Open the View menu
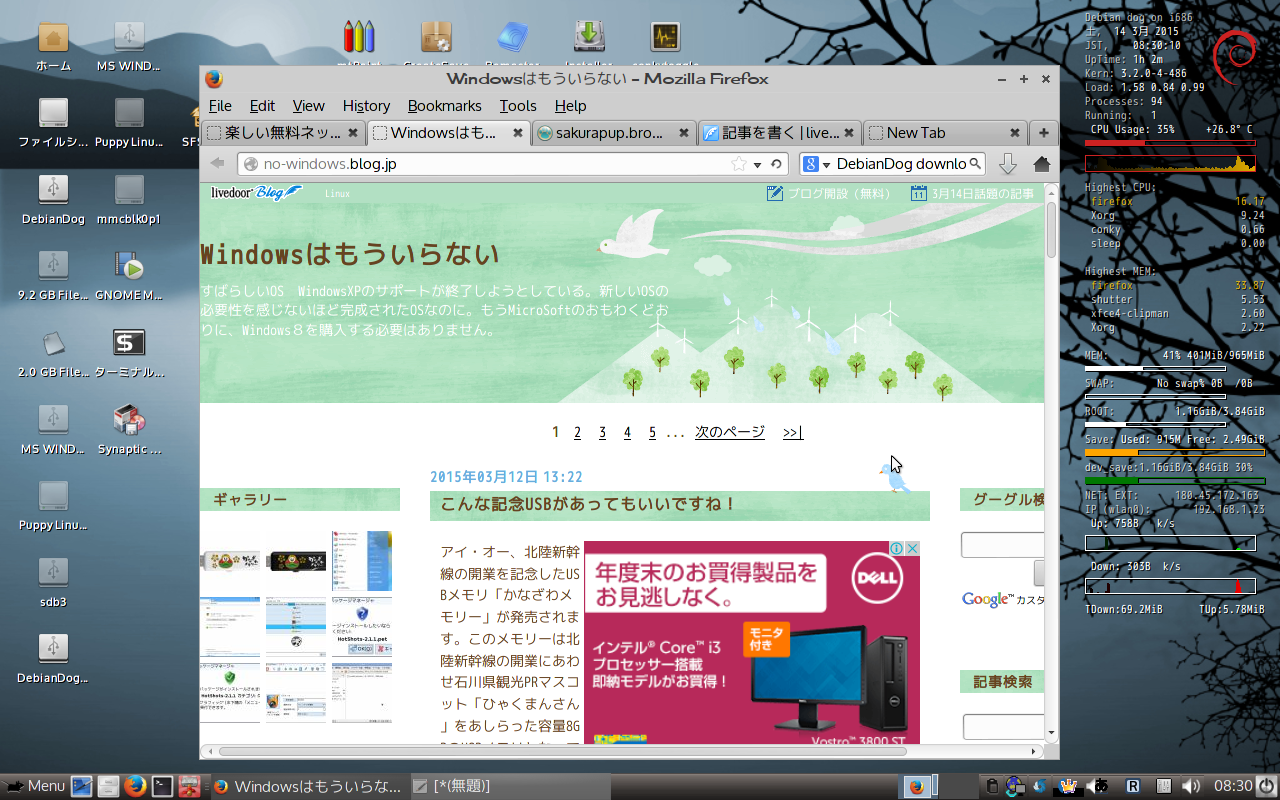The width and height of the screenshot is (1280, 800). coord(308,106)
